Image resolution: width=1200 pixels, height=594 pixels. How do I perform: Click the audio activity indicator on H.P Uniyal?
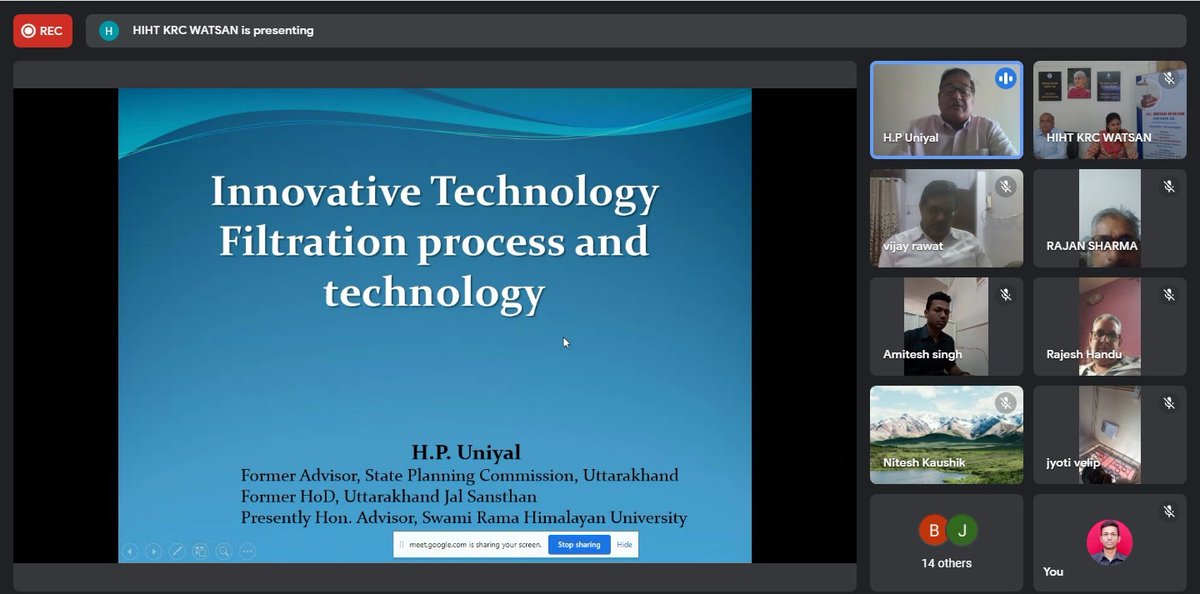click(x=1006, y=78)
